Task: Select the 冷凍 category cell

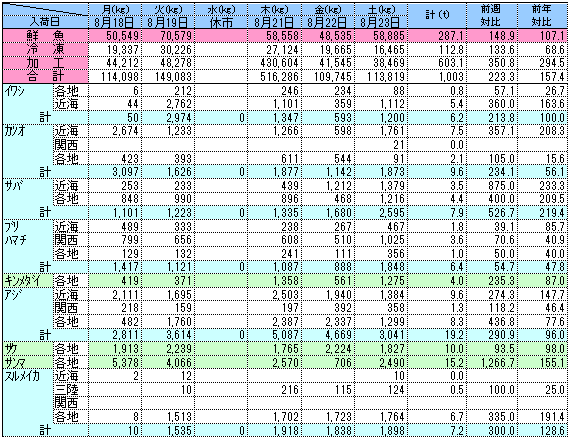Action: [x=45, y=49]
